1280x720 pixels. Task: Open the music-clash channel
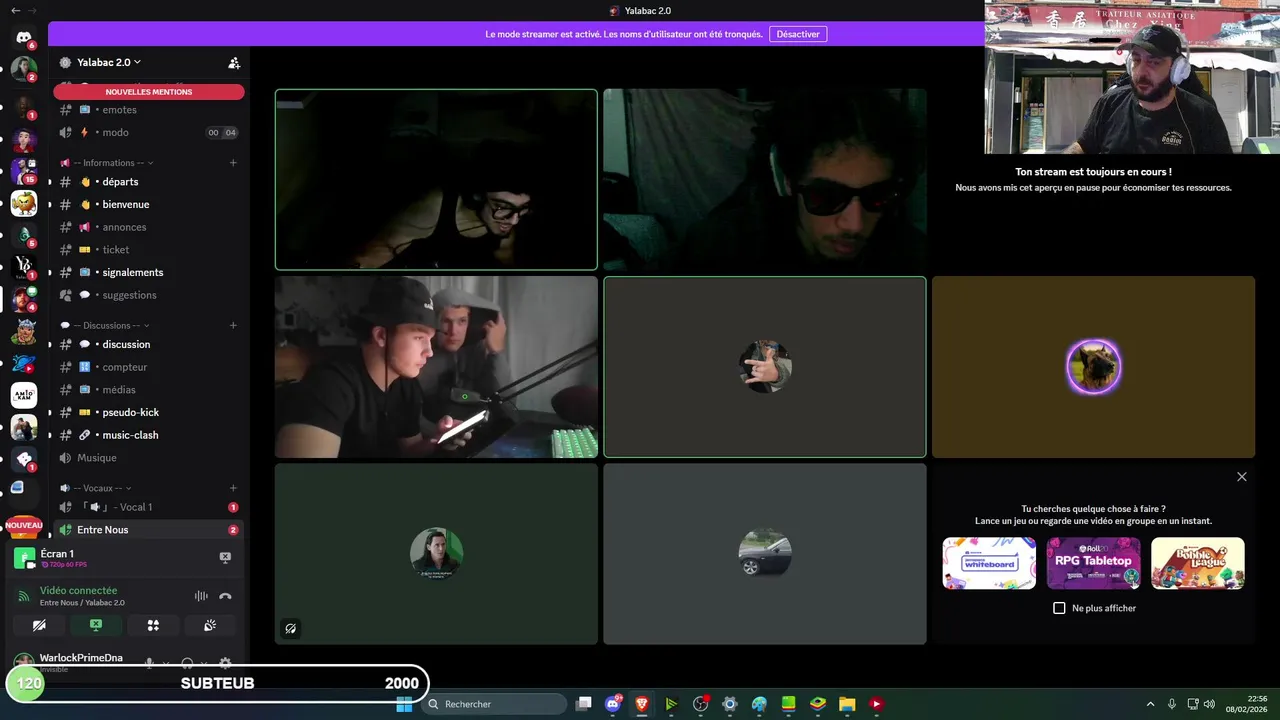[x=149, y=435]
